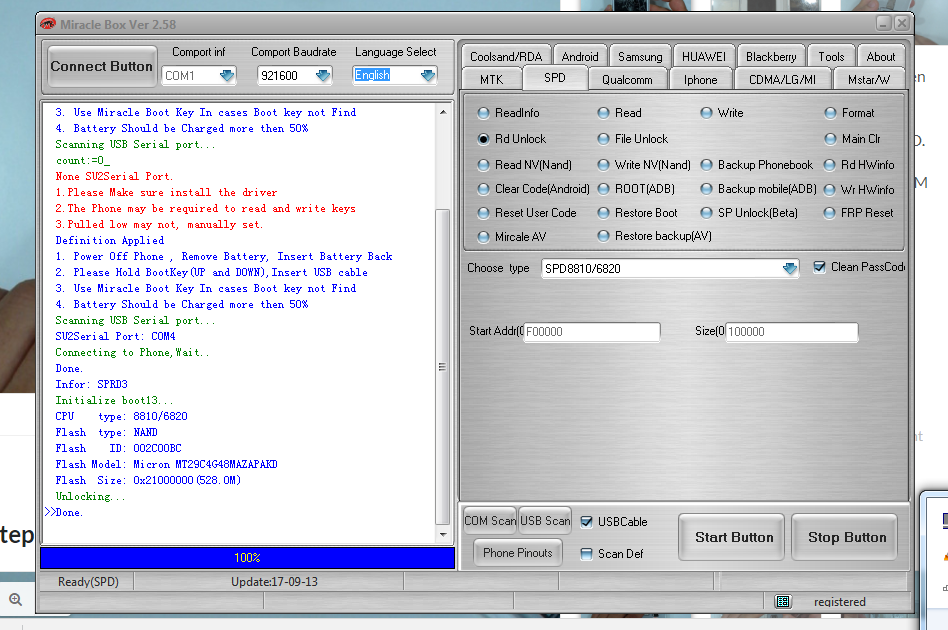948x630 pixels.
Task: Select the FRP Reset radio option
Action: pos(859,213)
